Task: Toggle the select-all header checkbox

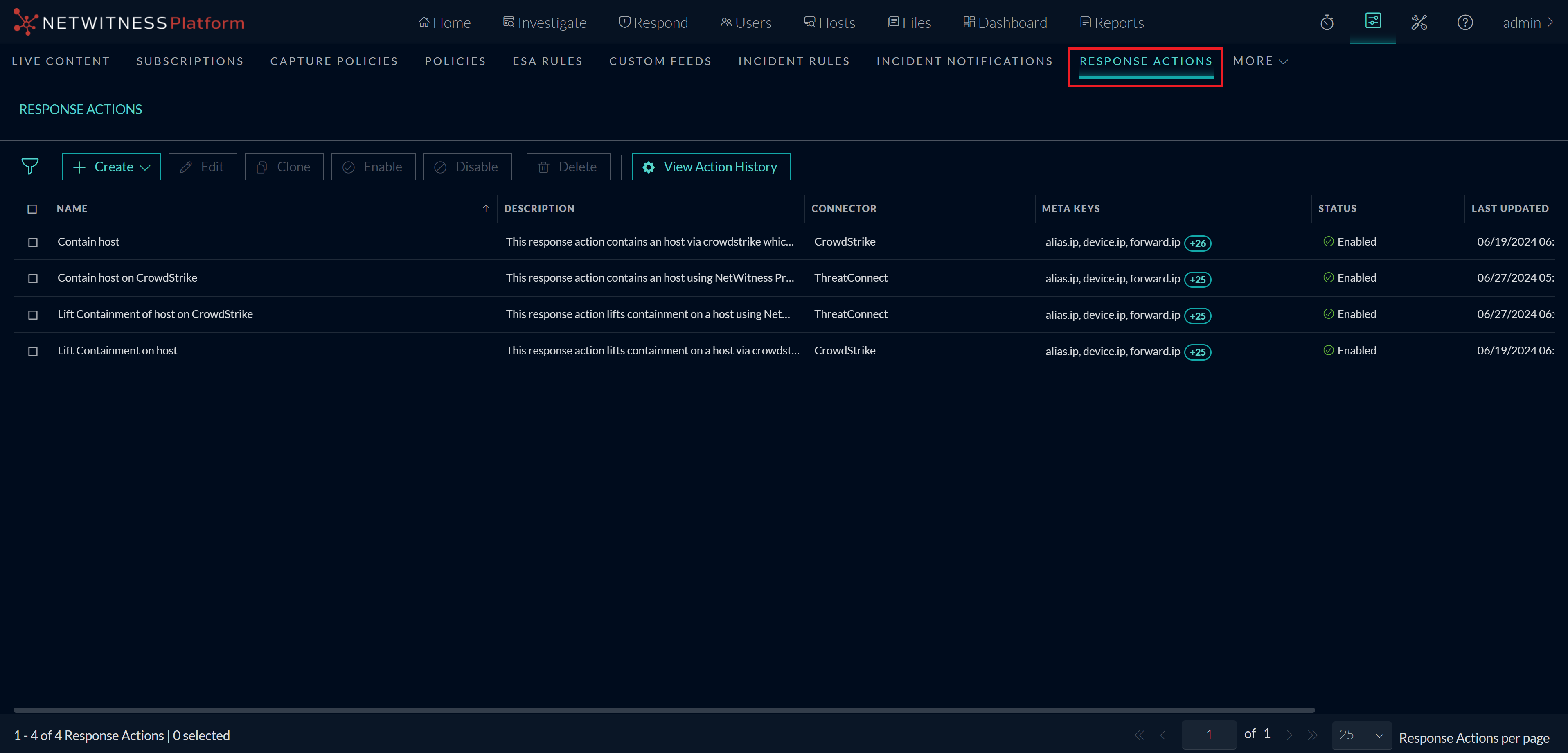Action: 32,209
